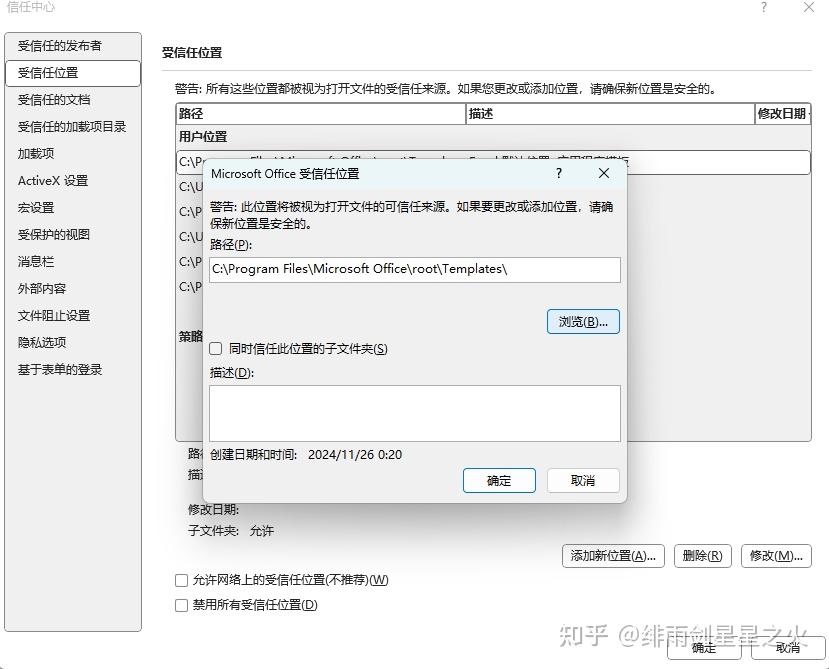The height and width of the screenshot is (669, 829).
Task: Enable 允许网络上的受信任位置
Action: click(181, 579)
